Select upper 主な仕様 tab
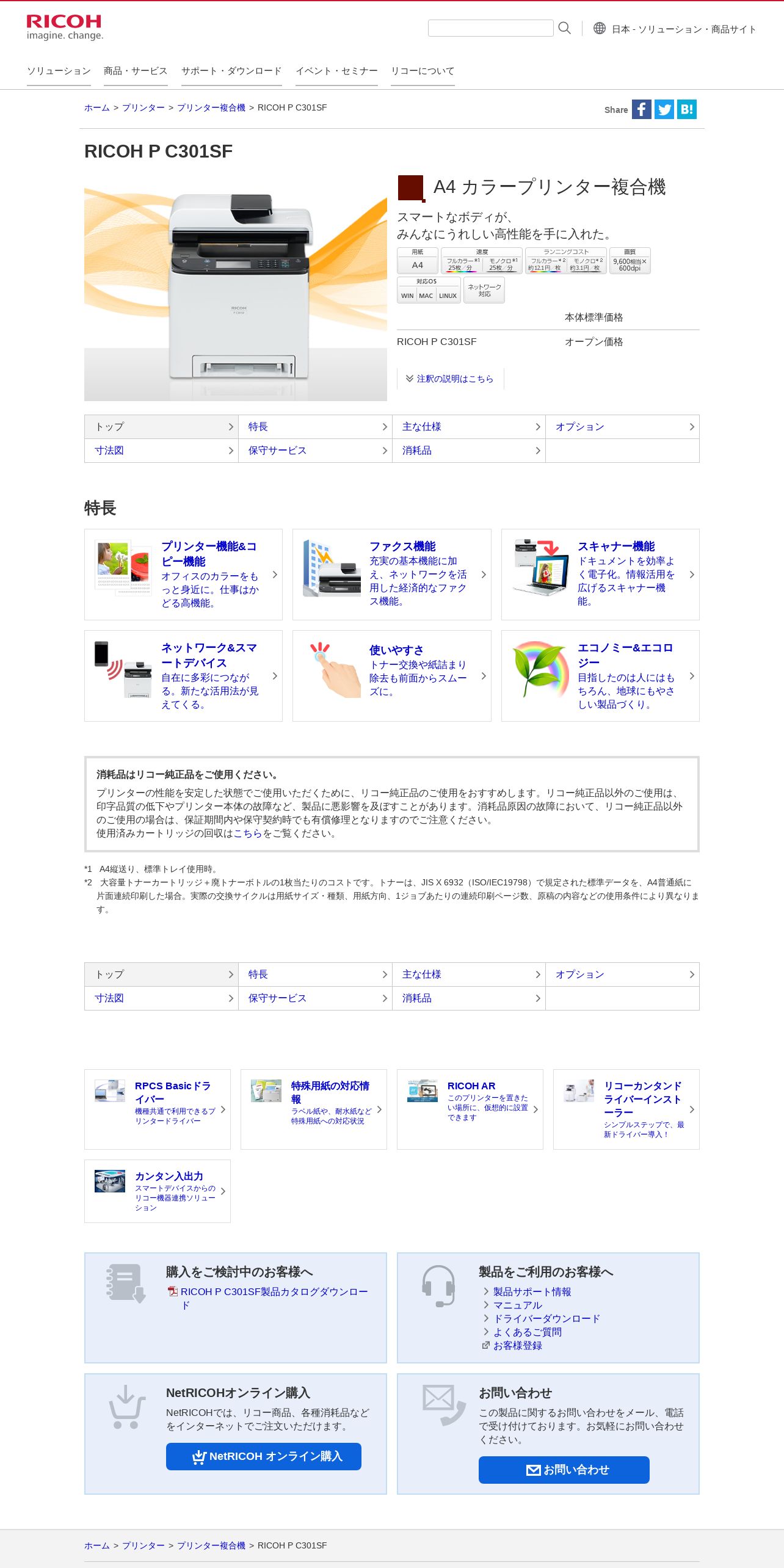784x1568 pixels. [469, 427]
